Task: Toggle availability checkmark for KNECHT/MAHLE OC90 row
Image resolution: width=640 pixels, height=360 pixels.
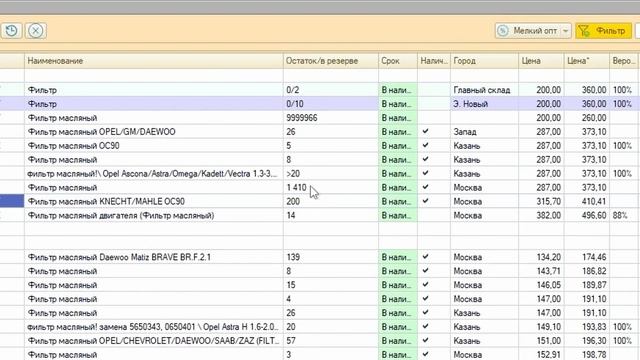Action: pos(425,201)
